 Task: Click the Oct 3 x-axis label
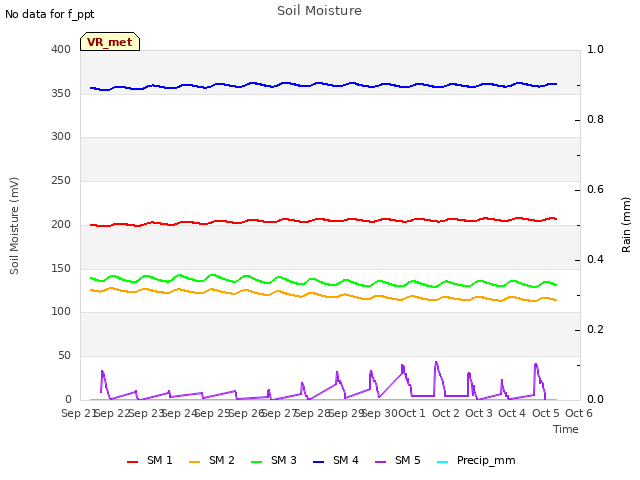(x=479, y=413)
